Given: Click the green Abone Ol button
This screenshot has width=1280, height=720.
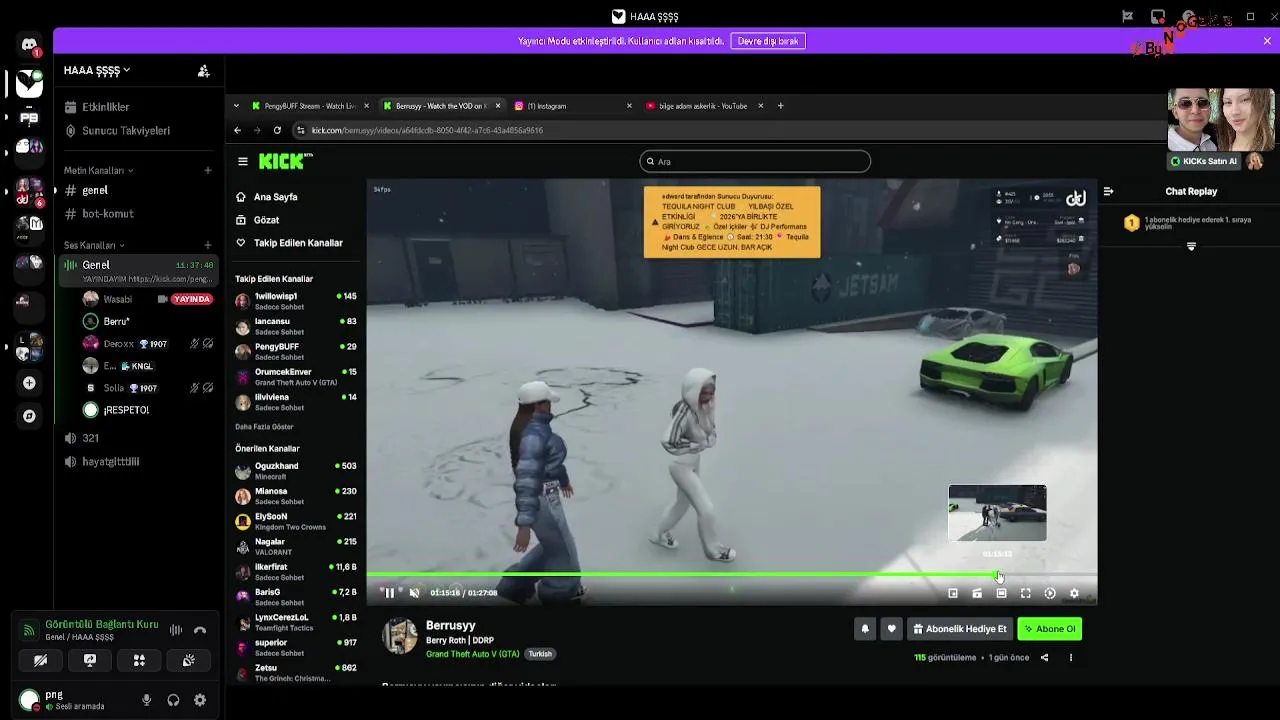Looking at the screenshot, I should coord(1050,629).
